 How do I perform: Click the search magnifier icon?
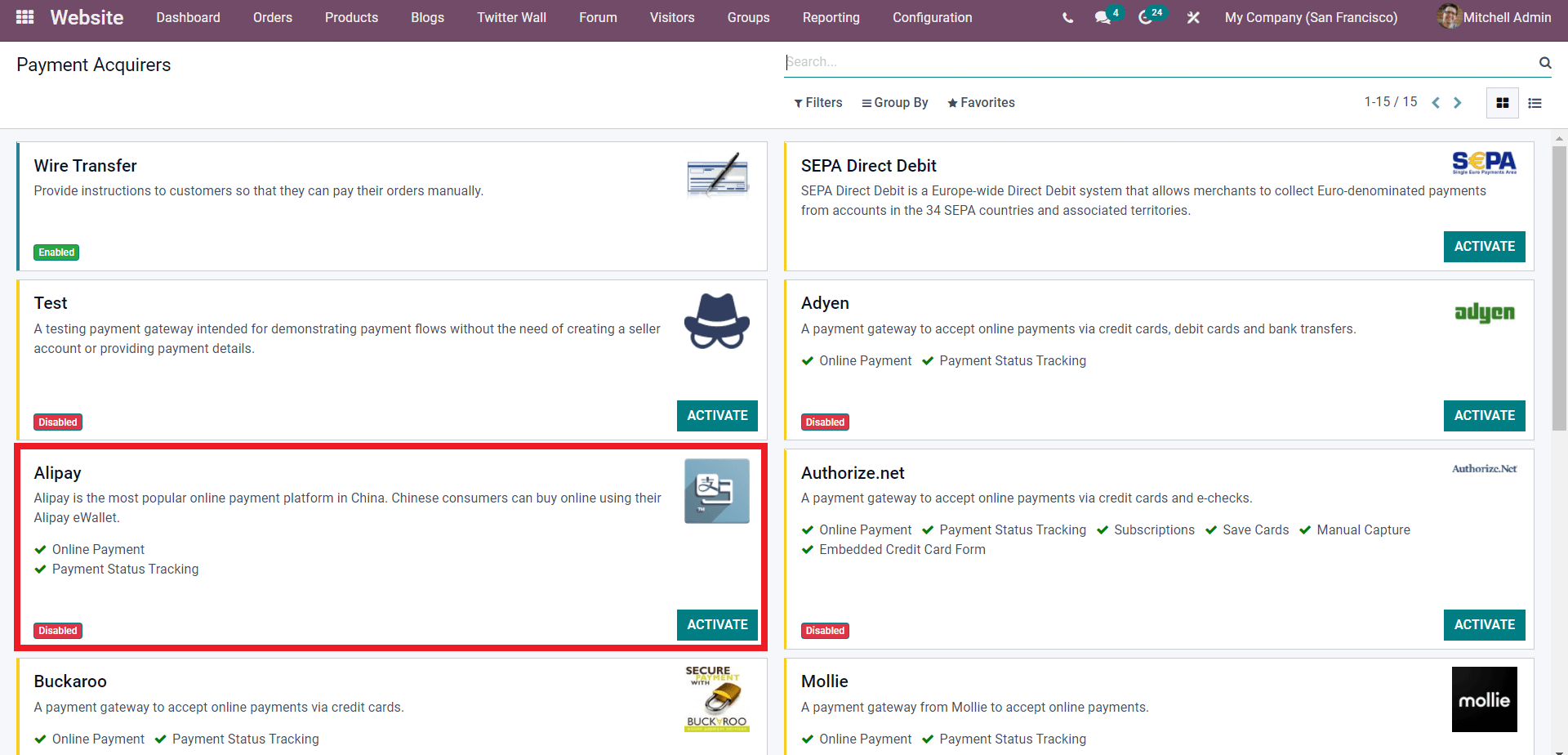tap(1544, 62)
